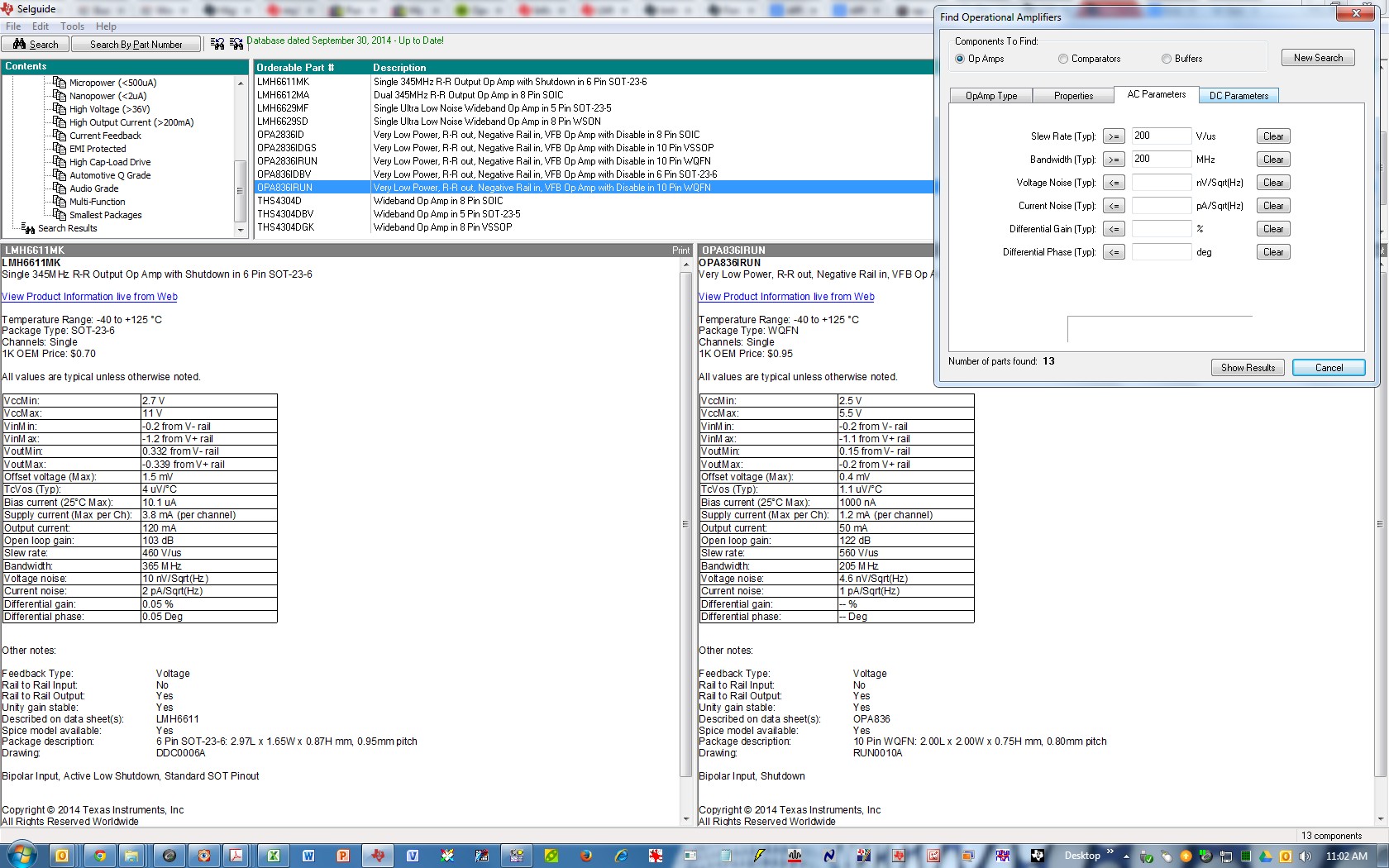Toggle the Differential Phase <= comparison operator
The height and width of the screenshot is (868, 1389).
tap(1114, 252)
